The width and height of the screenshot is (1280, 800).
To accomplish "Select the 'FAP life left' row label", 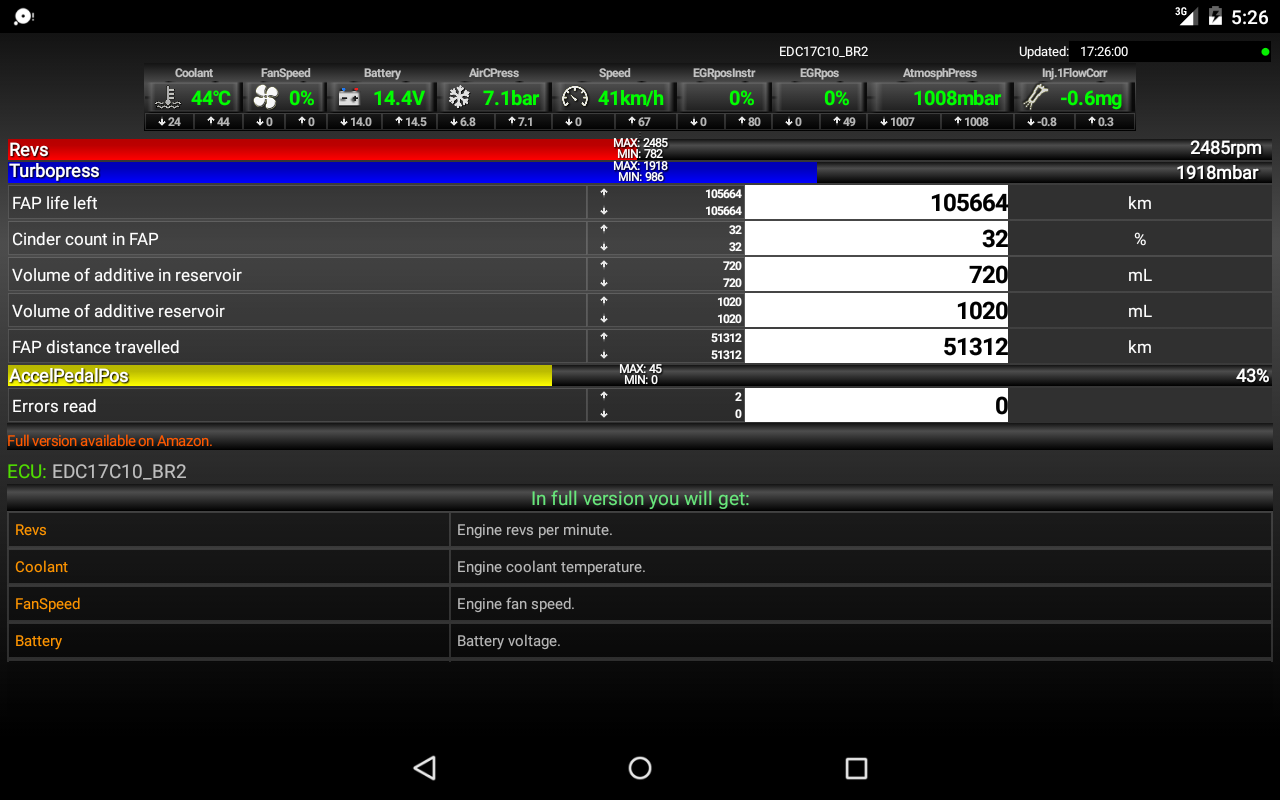I will 55,203.
